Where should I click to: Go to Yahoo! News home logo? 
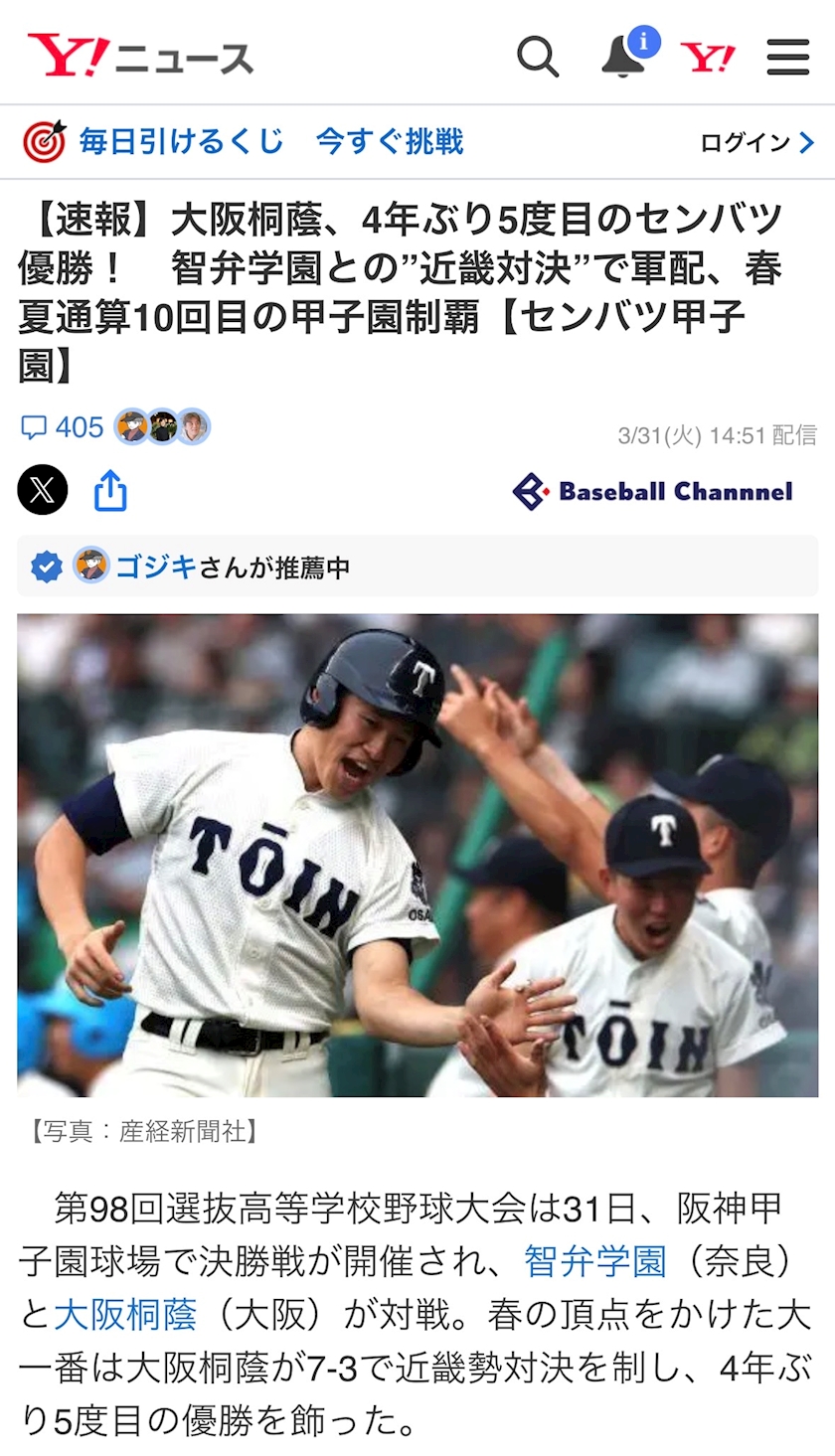pyautogui.click(x=140, y=56)
